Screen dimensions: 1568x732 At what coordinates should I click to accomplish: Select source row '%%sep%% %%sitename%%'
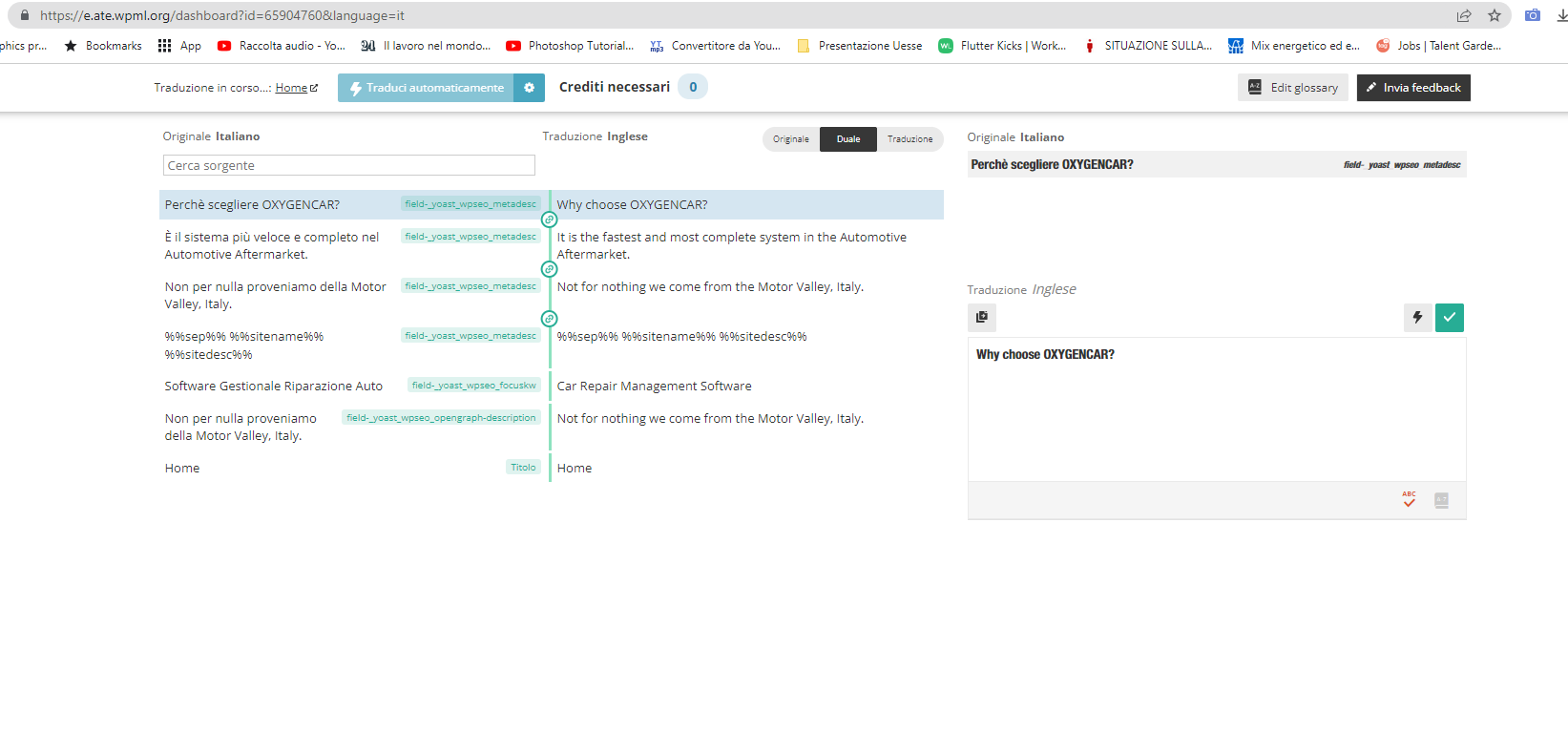(x=243, y=345)
